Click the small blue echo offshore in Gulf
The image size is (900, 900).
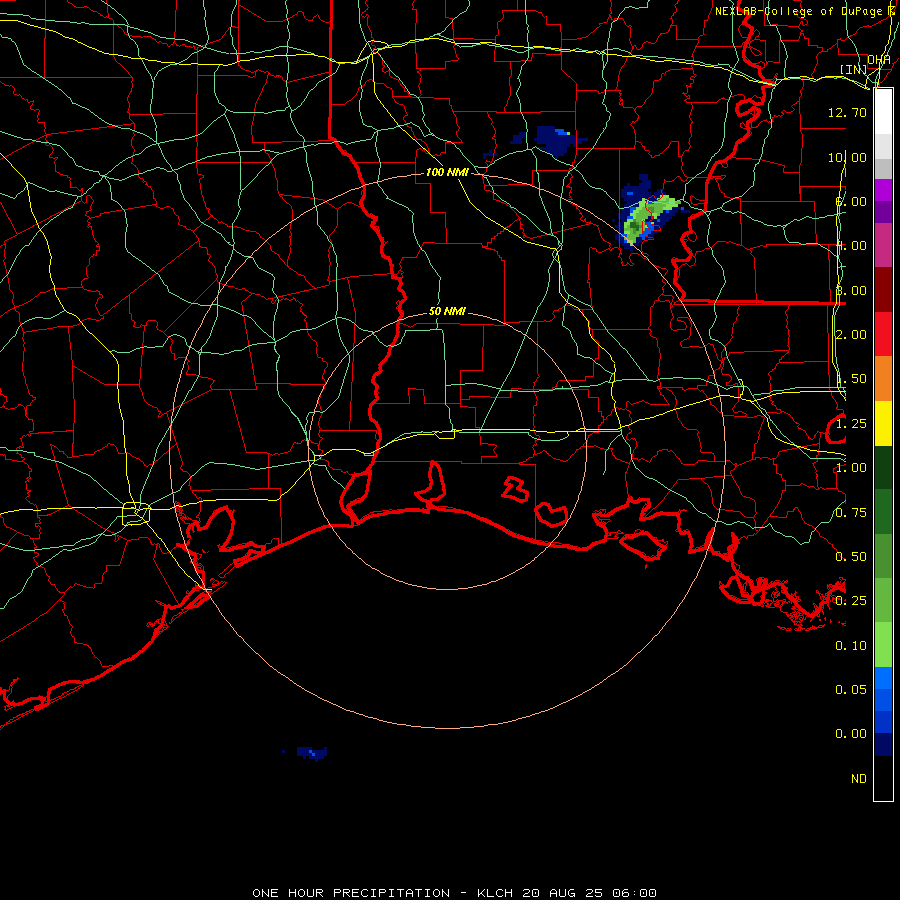[312, 753]
